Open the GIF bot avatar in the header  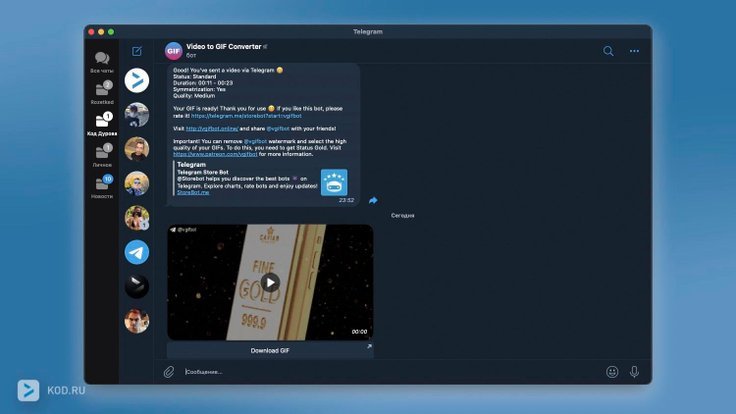point(173,51)
